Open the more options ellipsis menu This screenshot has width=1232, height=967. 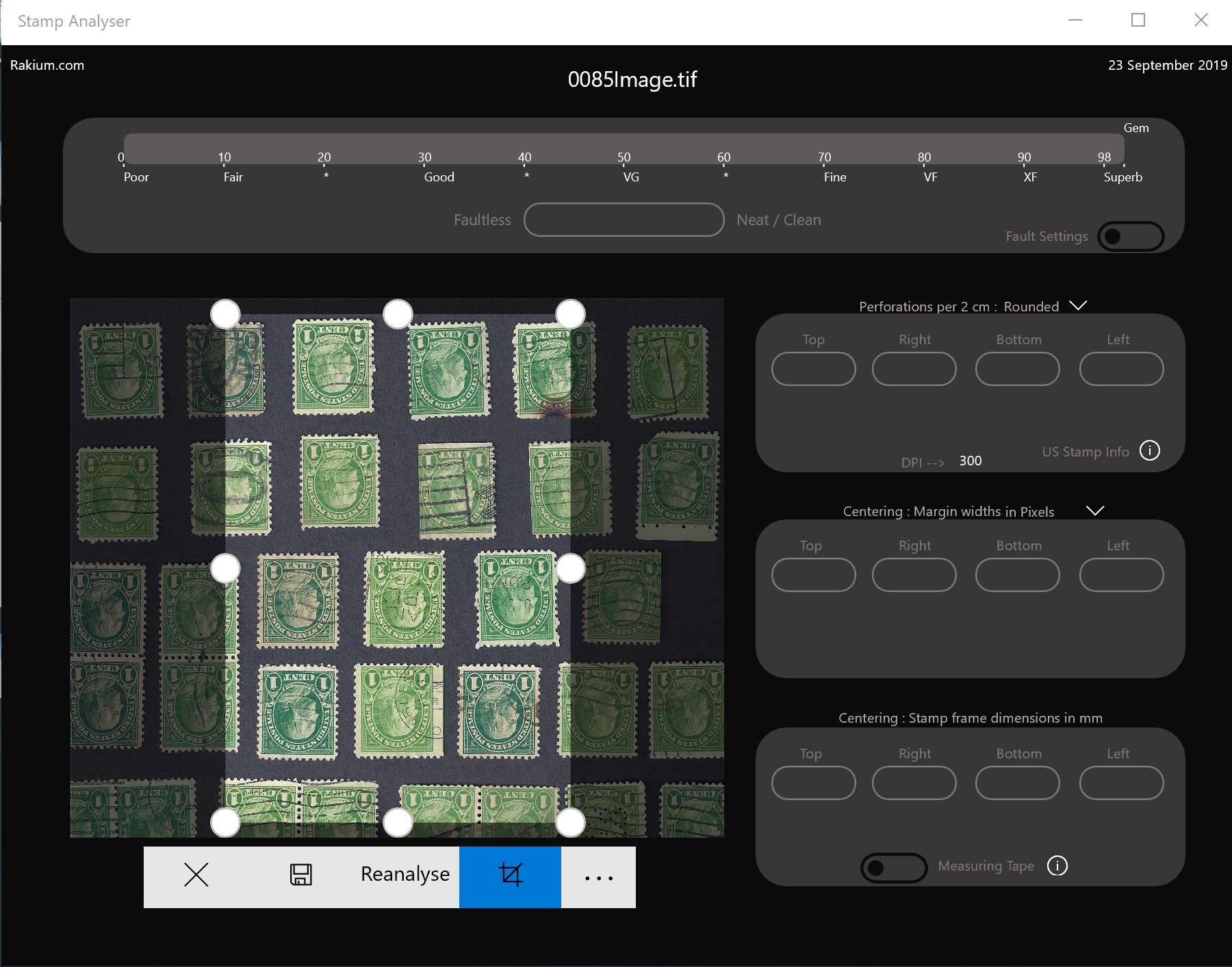(x=599, y=877)
